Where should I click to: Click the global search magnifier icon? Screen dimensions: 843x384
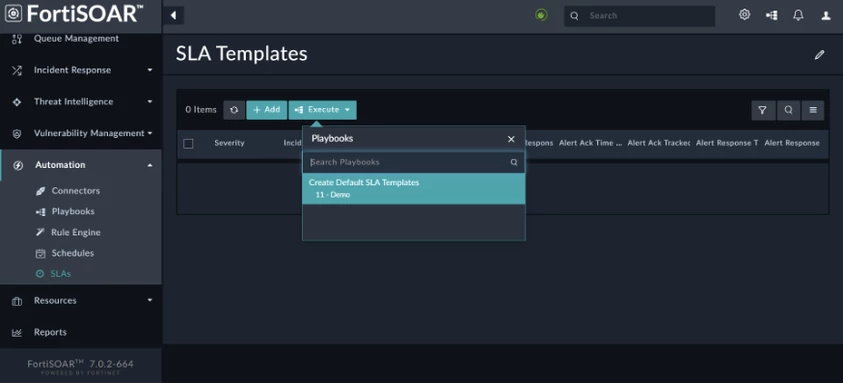(574, 16)
